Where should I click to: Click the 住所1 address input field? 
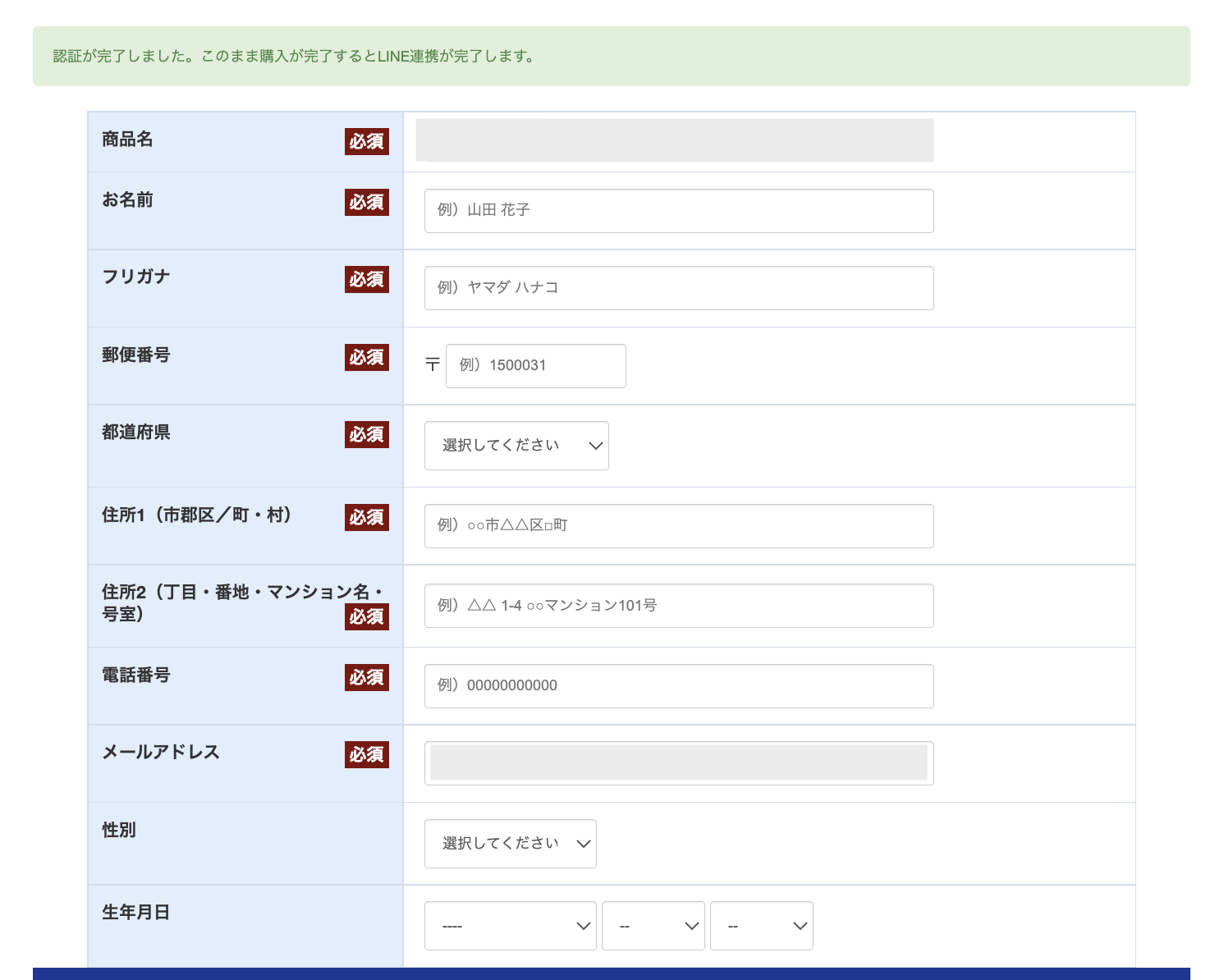(678, 526)
